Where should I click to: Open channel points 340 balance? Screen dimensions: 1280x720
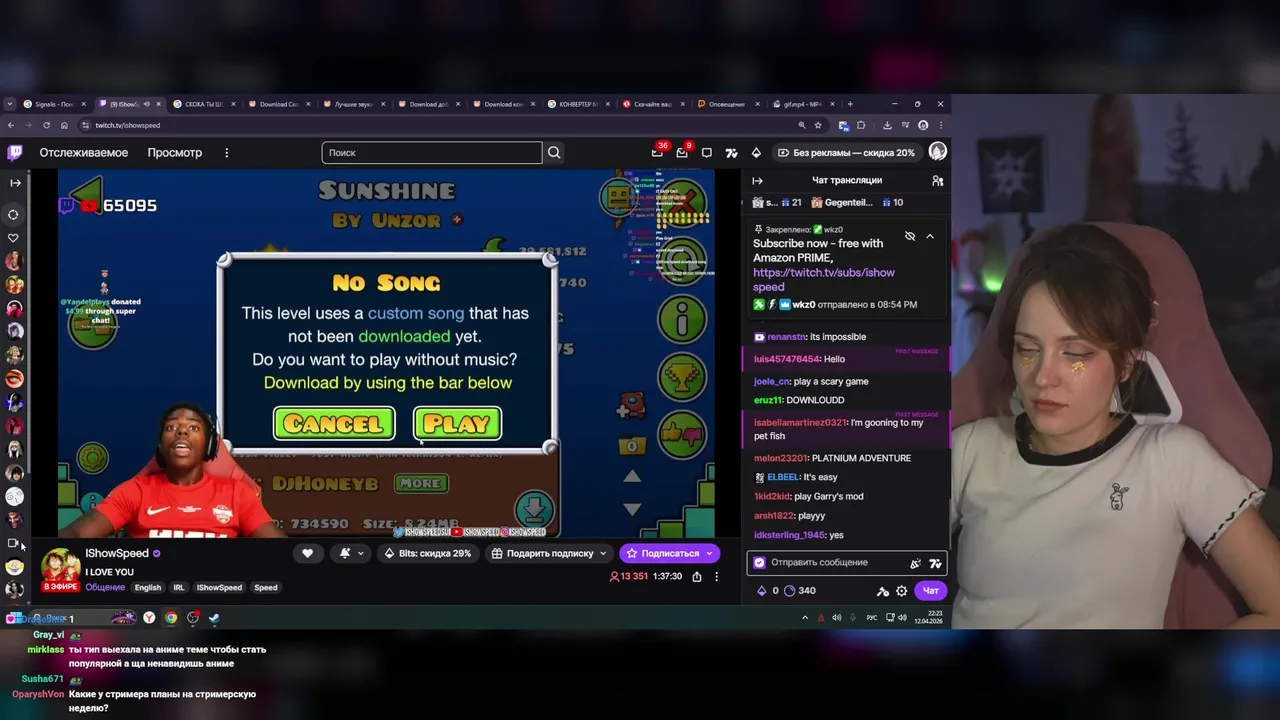point(798,590)
